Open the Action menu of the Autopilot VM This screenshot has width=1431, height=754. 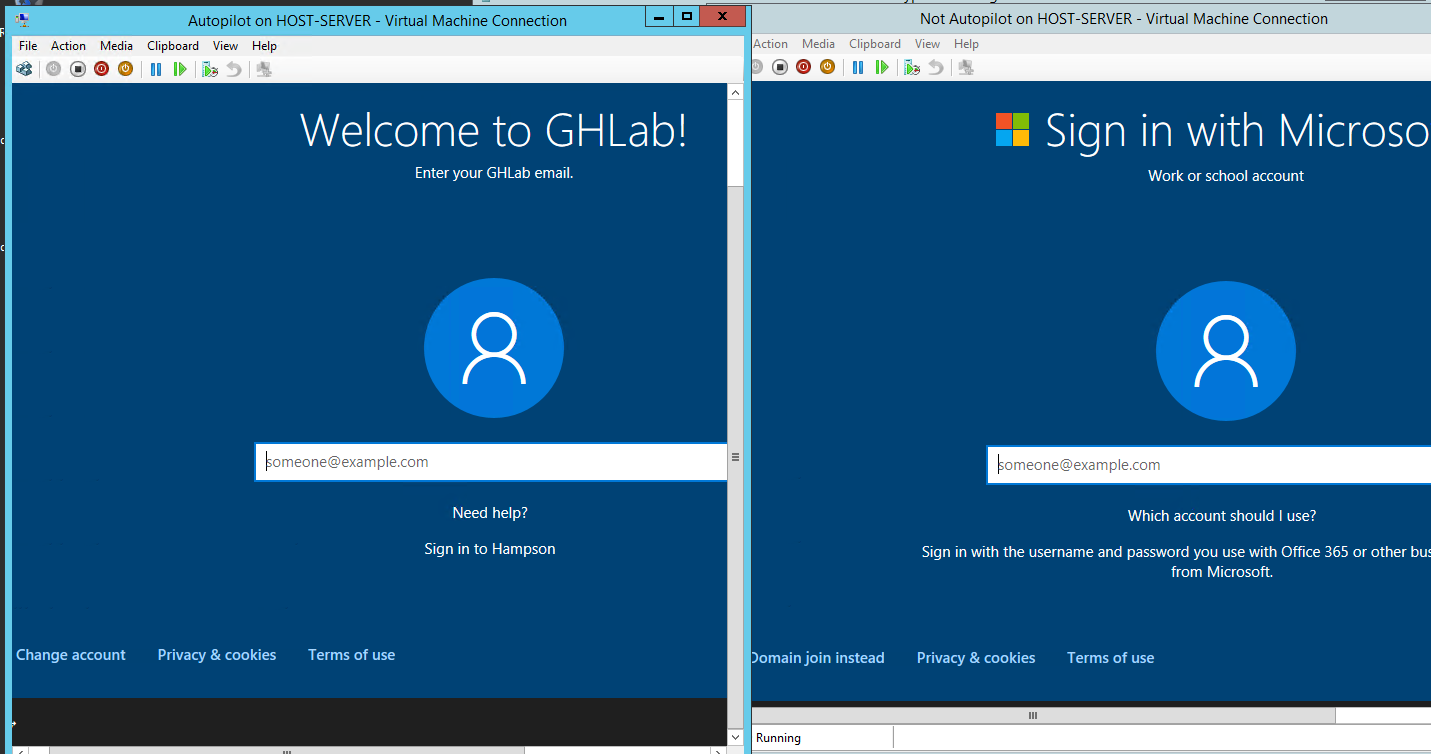68,45
